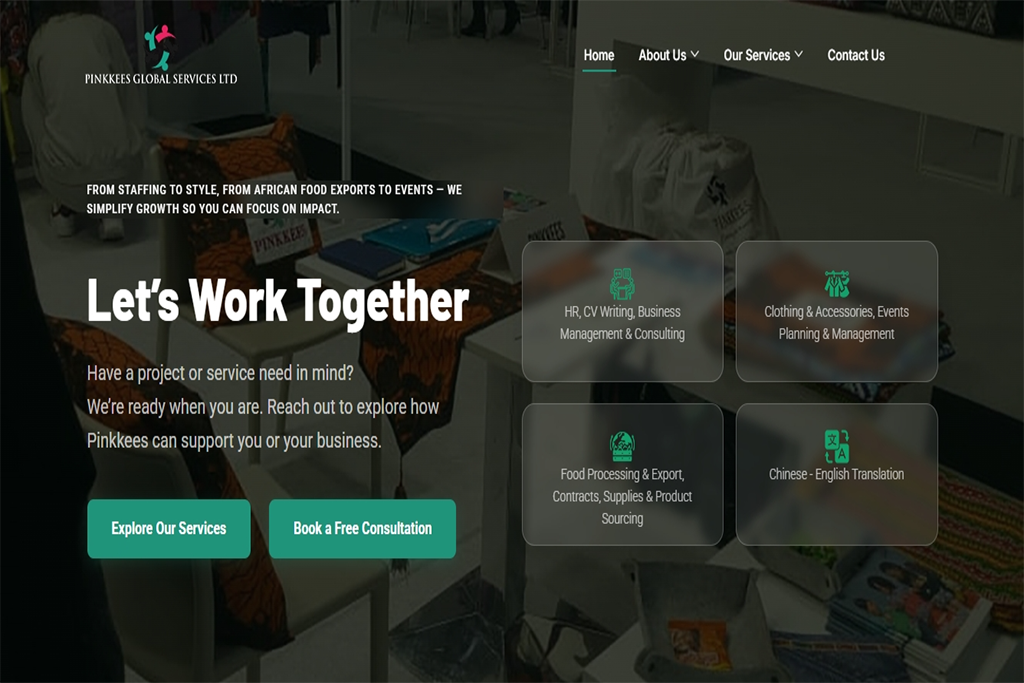Open Food Processing & Export card
The width and height of the screenshot is (1024, 683).
pyautogui.click(x=622, y=474)
